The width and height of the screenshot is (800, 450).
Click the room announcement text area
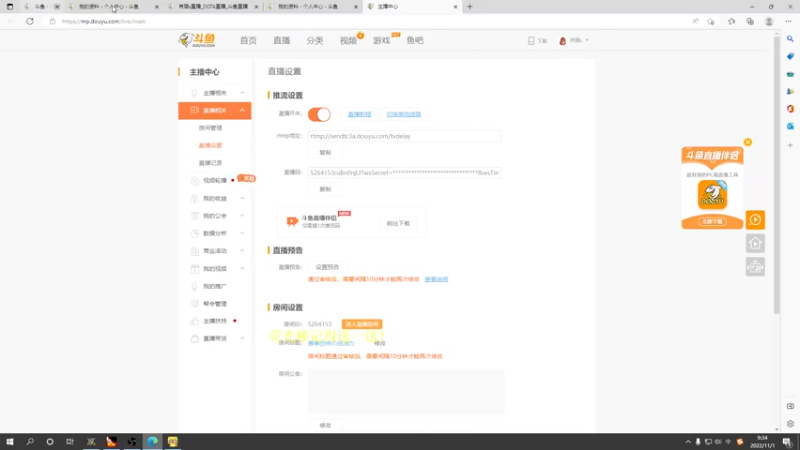406,391
